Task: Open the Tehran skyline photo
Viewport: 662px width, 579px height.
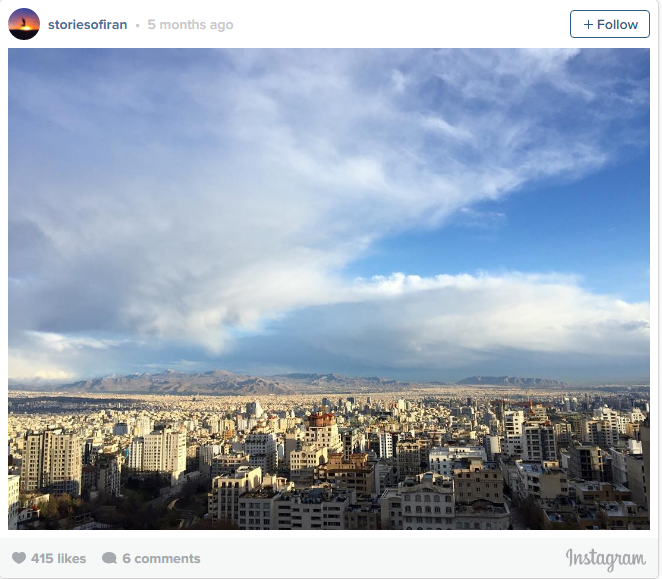Action: (329, 289)
